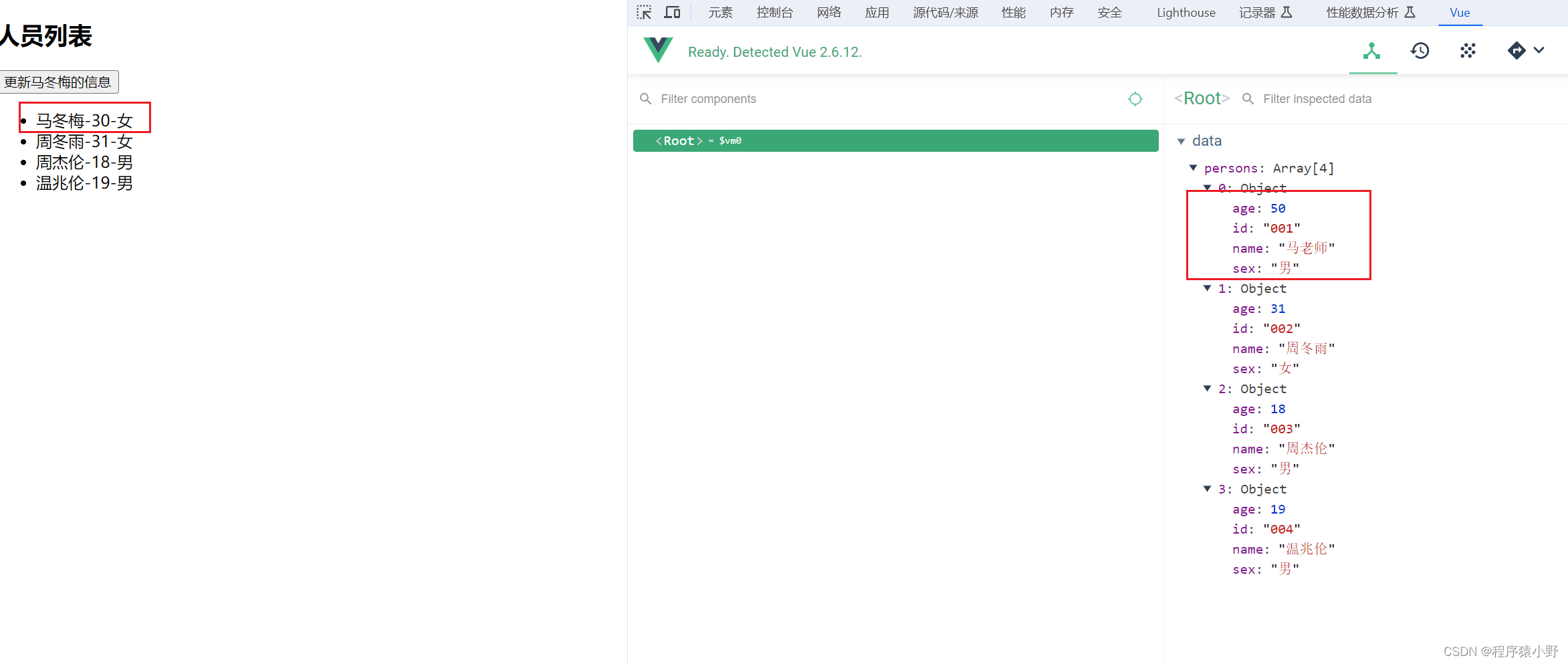
Task: Collapse the object at index 3
Action: point(1207,489)
